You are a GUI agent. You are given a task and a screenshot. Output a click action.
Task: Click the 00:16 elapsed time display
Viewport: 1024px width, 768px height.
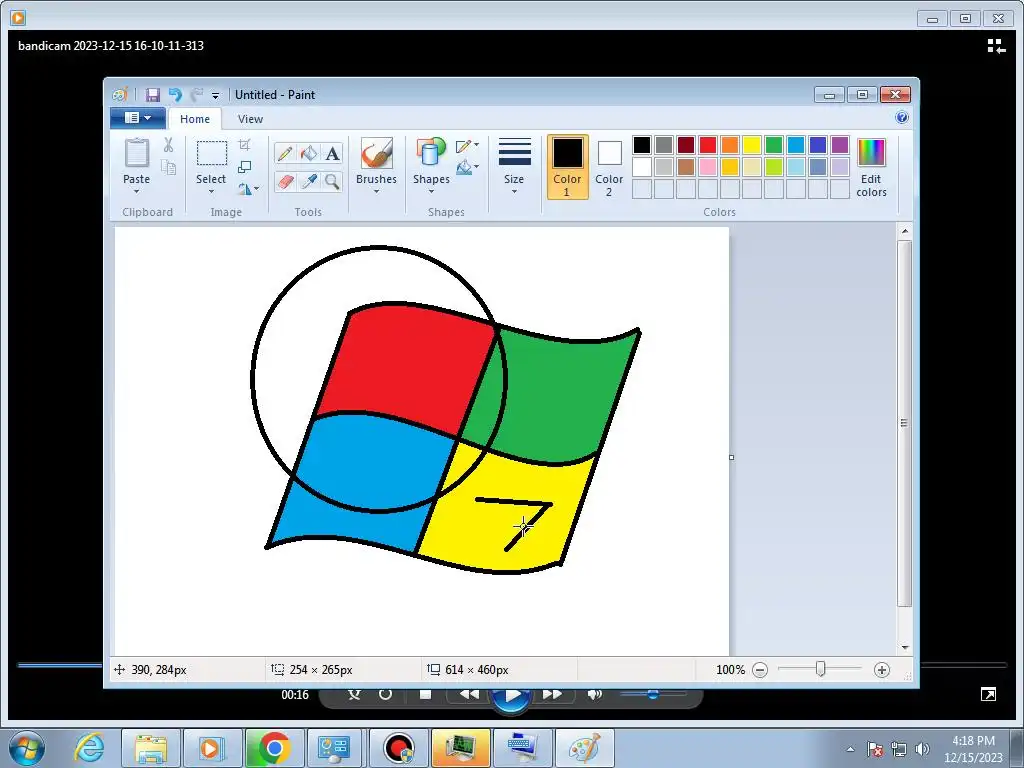click(x=295, y=695)
